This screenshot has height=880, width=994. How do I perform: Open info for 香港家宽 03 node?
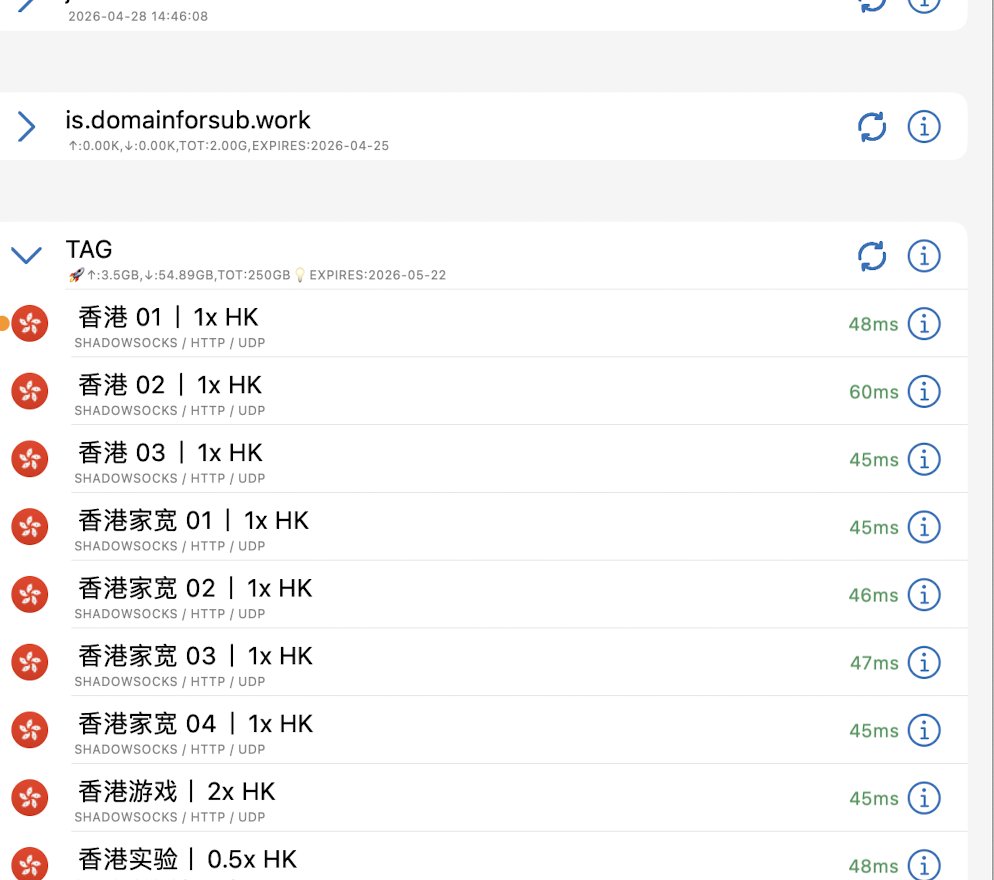point(924,663)
